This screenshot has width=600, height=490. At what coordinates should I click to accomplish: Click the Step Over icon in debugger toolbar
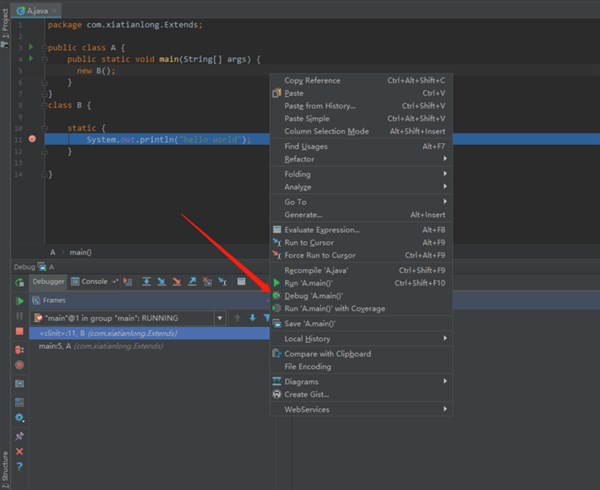[148, 282]
